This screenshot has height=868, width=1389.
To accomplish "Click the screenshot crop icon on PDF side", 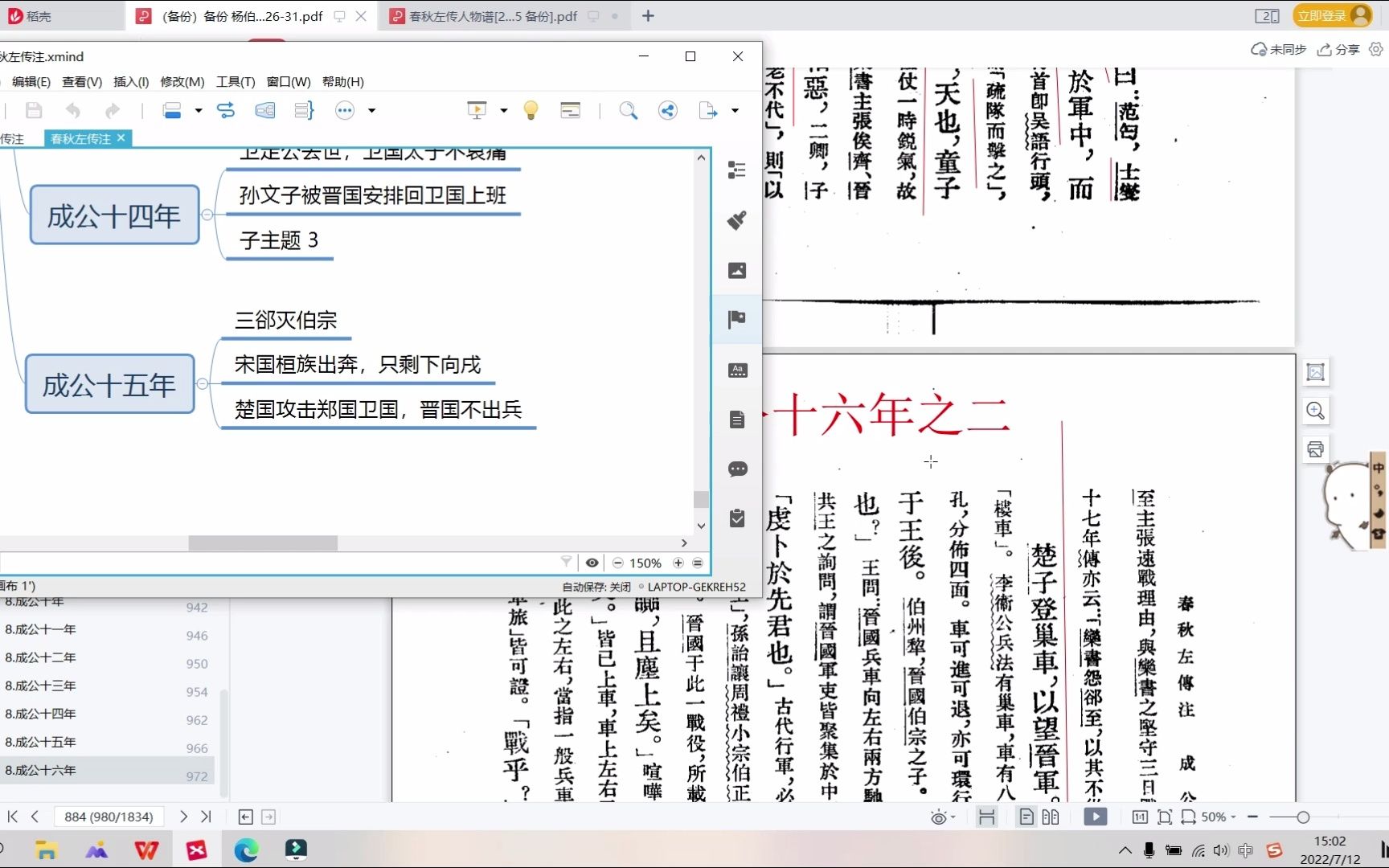I will [x=1316, y=372].
